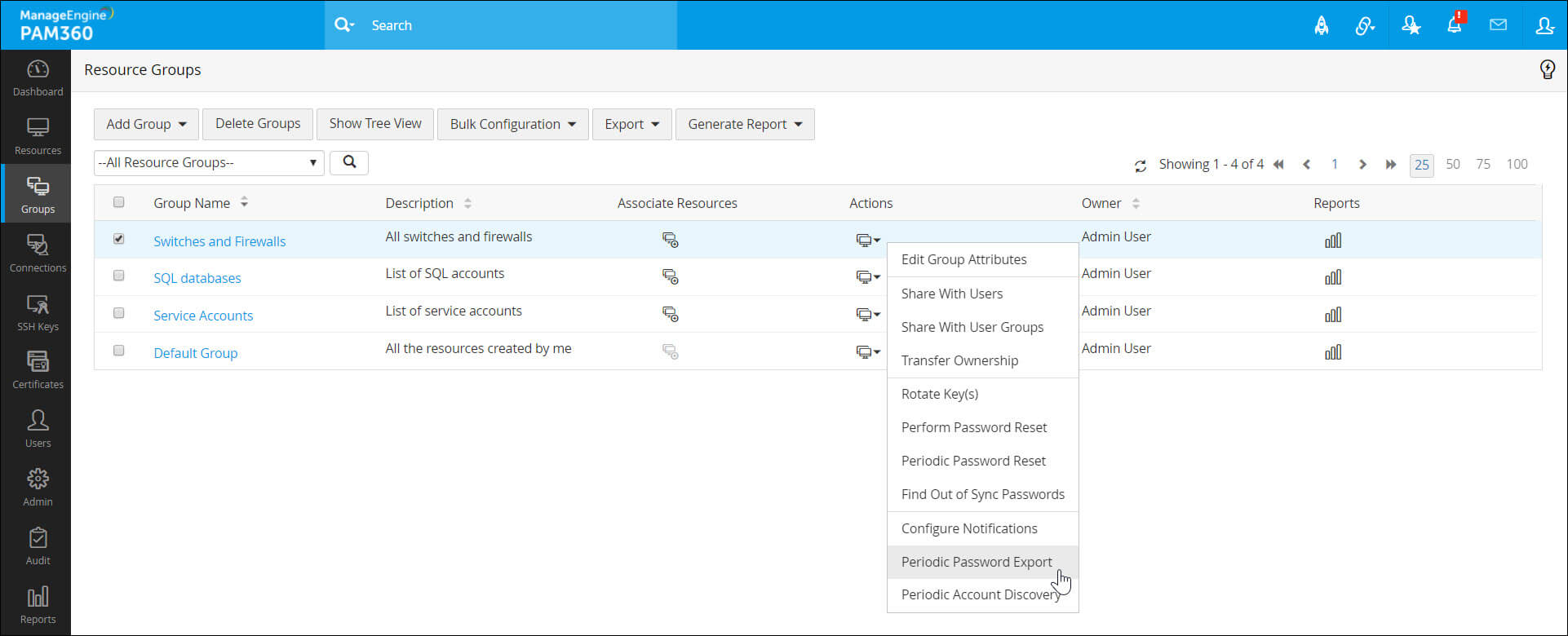Image resolution: width=1568 pixels, height=636 pixels.
Task: Open the tips lightbulb icon
Action: tap(1547, 69)
